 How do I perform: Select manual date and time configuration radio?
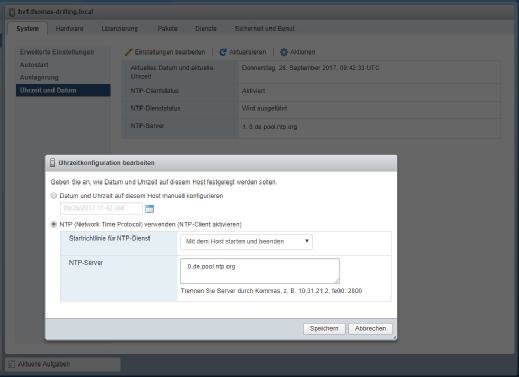pos(53,196)
